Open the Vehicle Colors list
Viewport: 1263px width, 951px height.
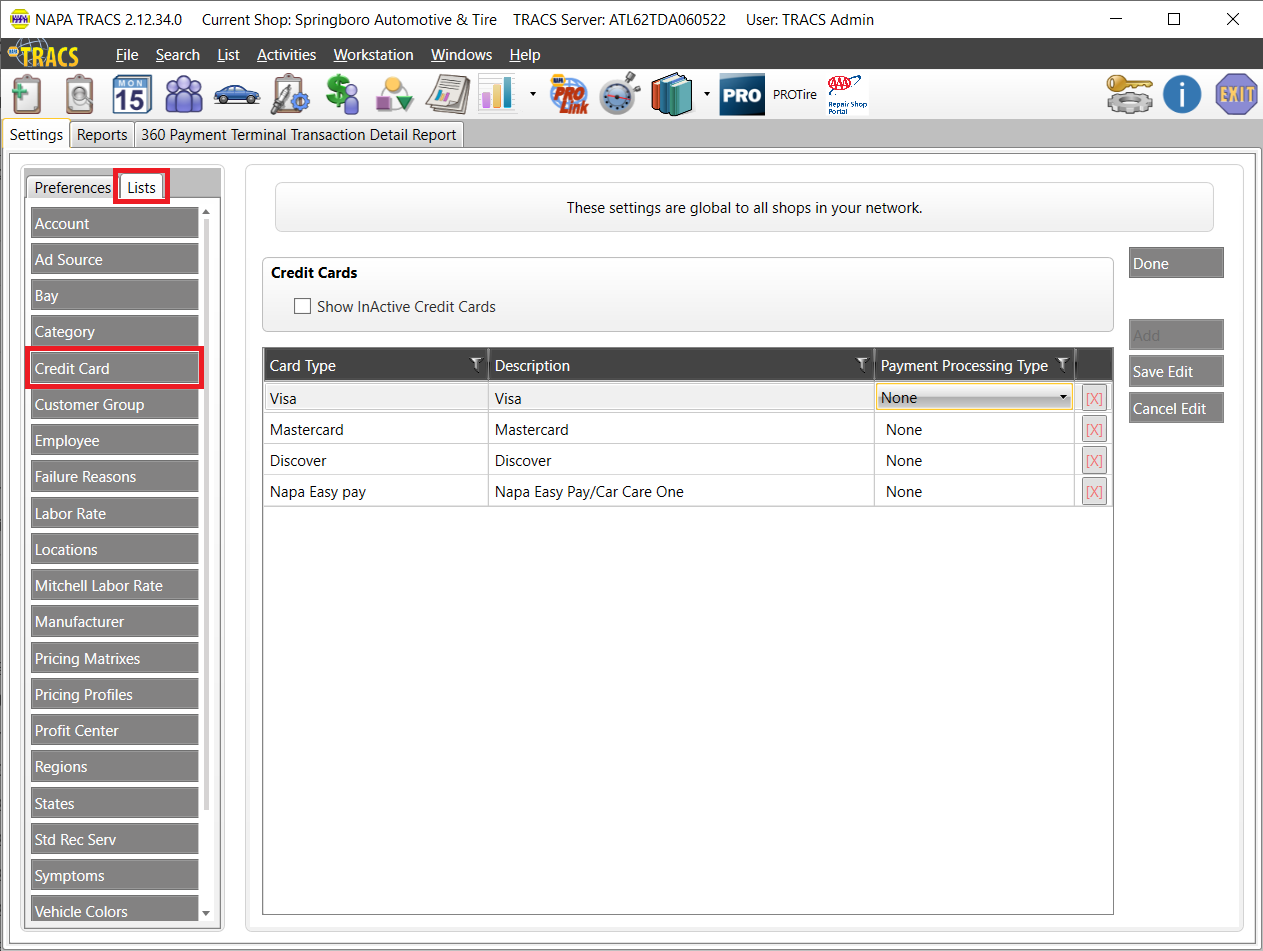[115, 910]
